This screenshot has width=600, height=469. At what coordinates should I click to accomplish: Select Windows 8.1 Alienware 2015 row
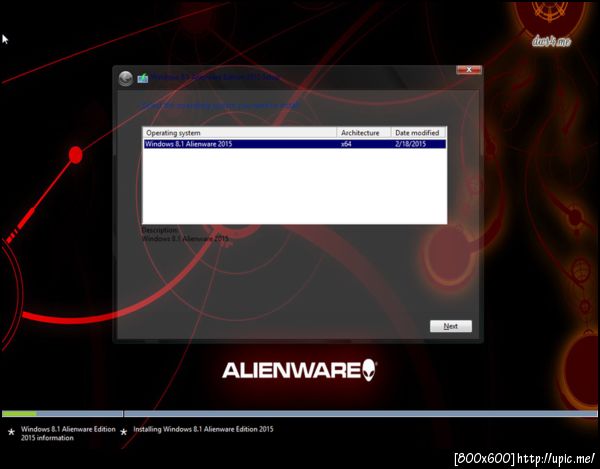click(x=294, y=144)
